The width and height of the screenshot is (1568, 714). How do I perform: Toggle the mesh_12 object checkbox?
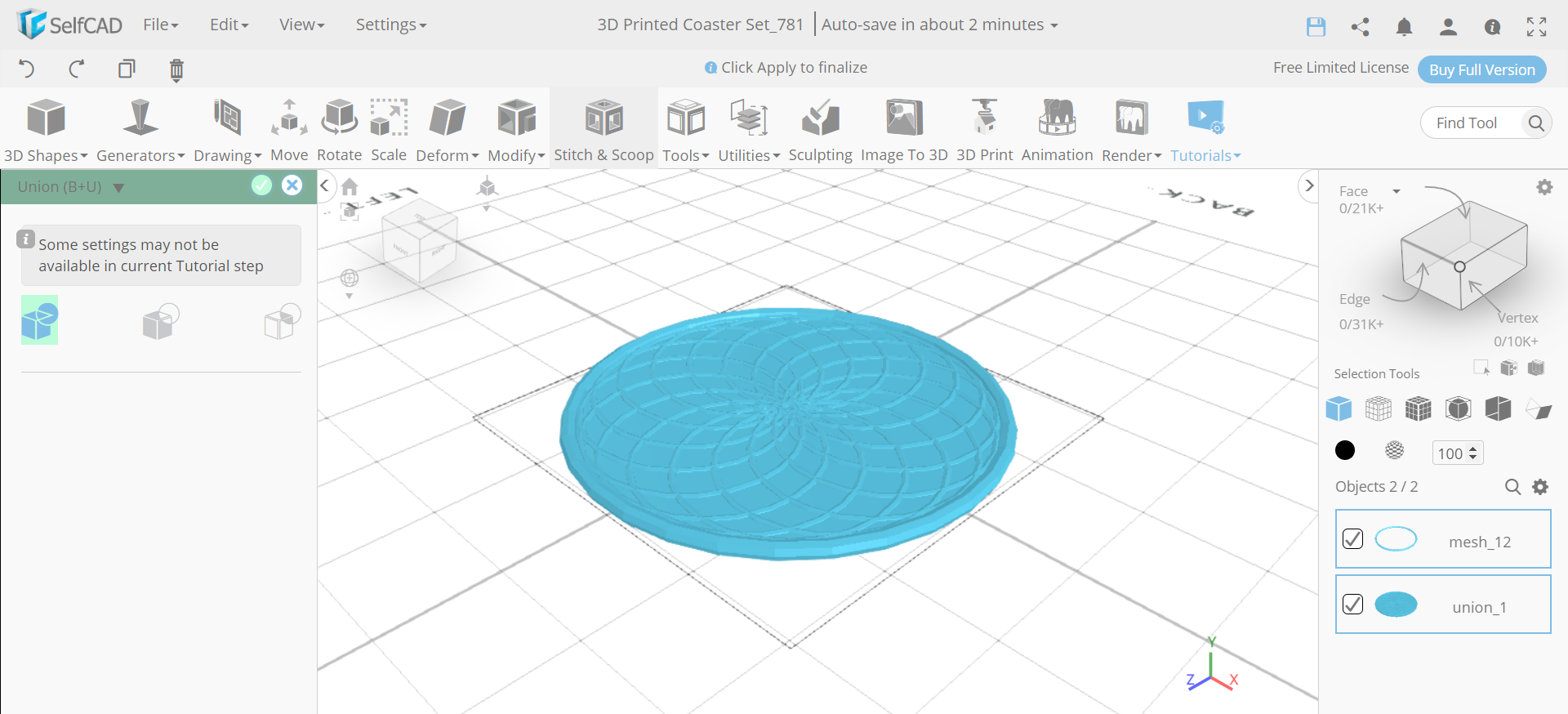[1352, 539]
